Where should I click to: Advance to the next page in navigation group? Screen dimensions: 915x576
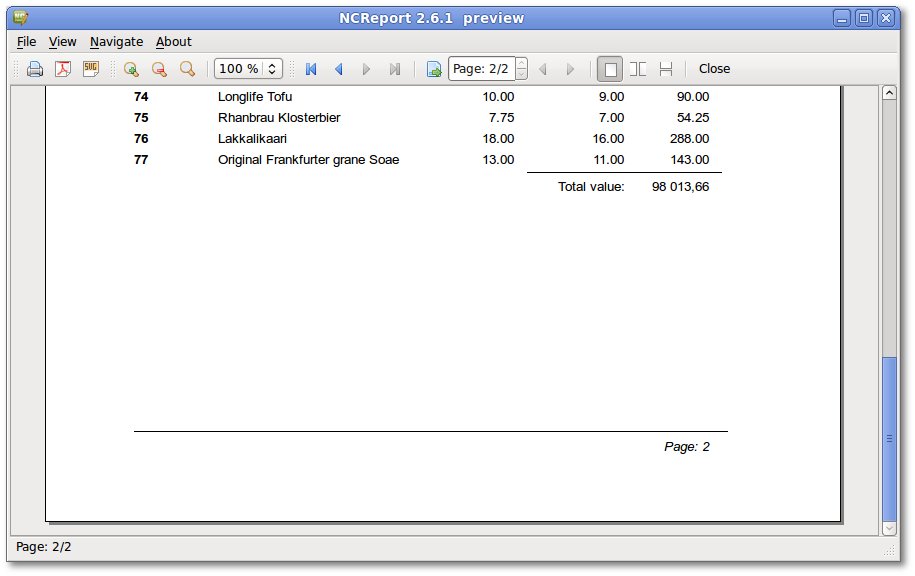pos(366,69)
